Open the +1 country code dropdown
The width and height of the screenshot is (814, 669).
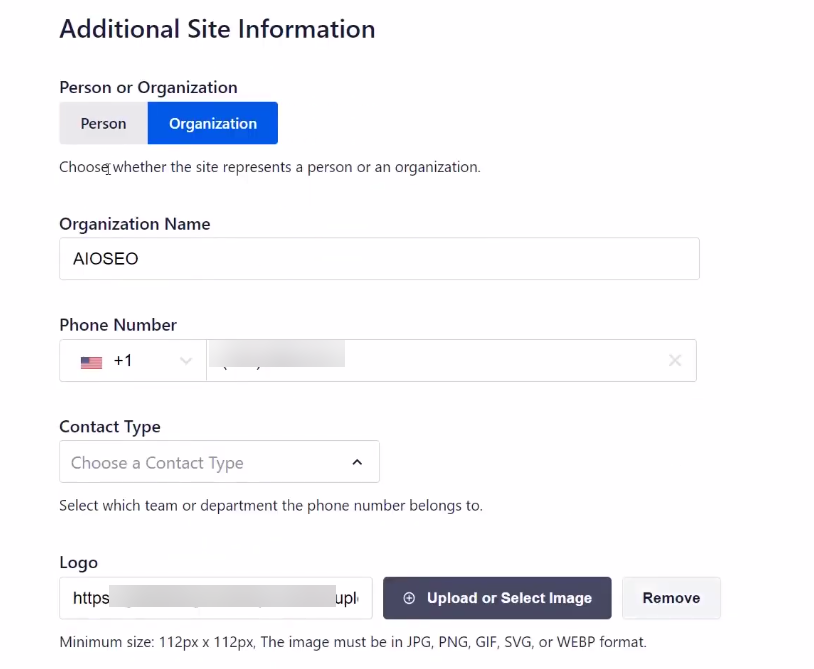click(133, 361)
